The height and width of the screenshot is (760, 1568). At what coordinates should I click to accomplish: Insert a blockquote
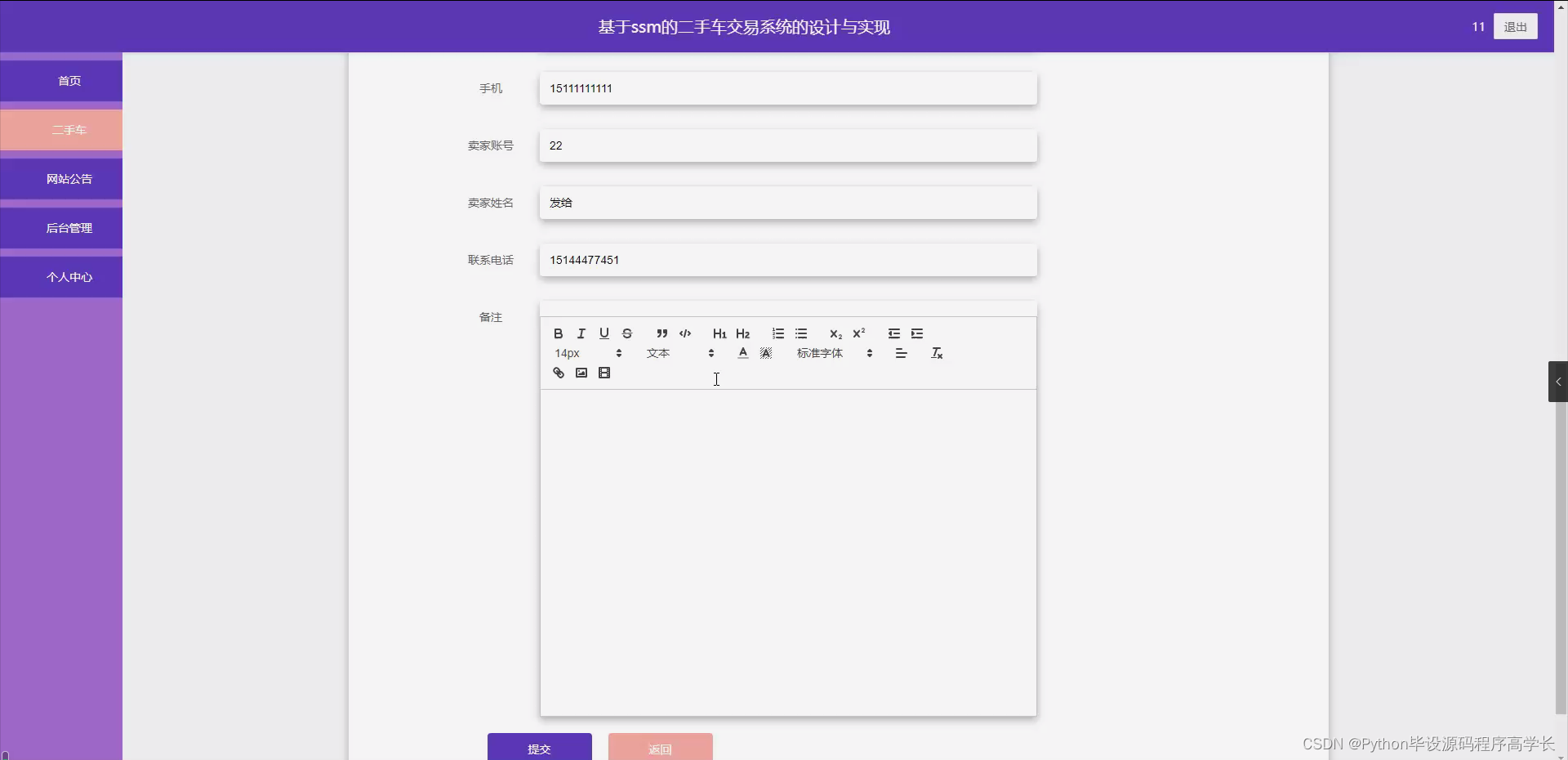661,333
